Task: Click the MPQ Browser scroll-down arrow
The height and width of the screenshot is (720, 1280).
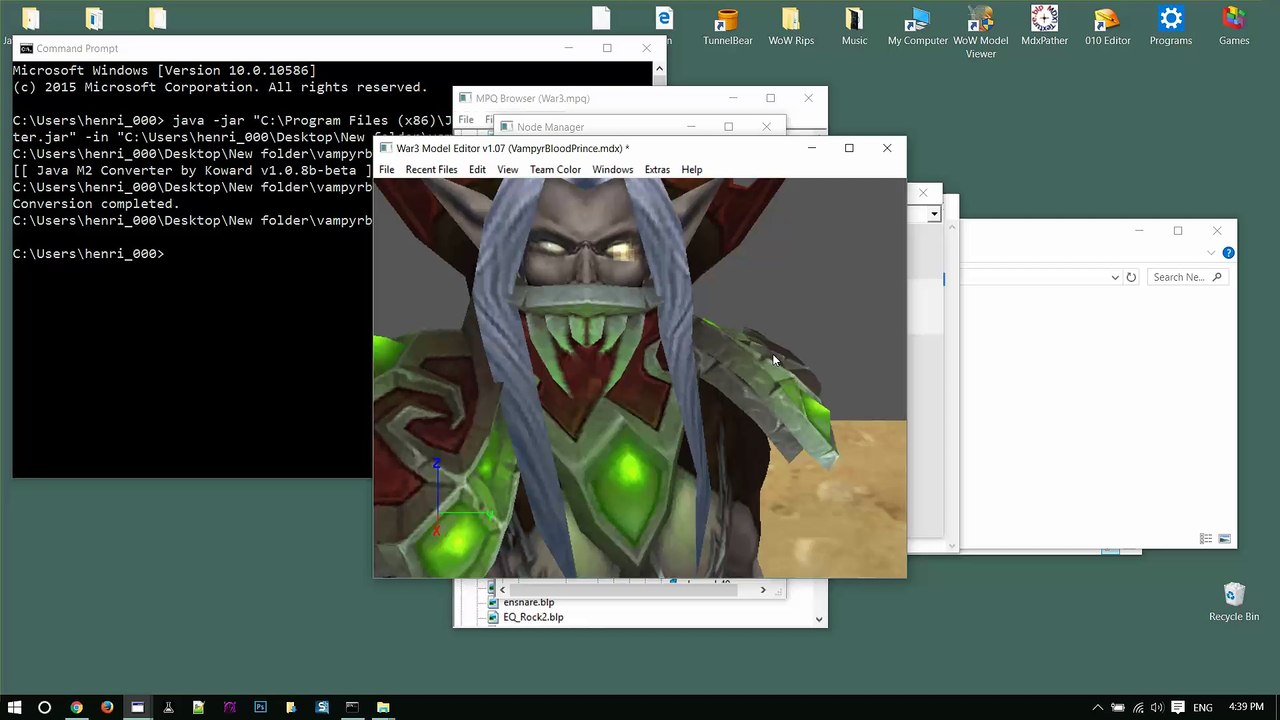Action: tap(819, 620)
